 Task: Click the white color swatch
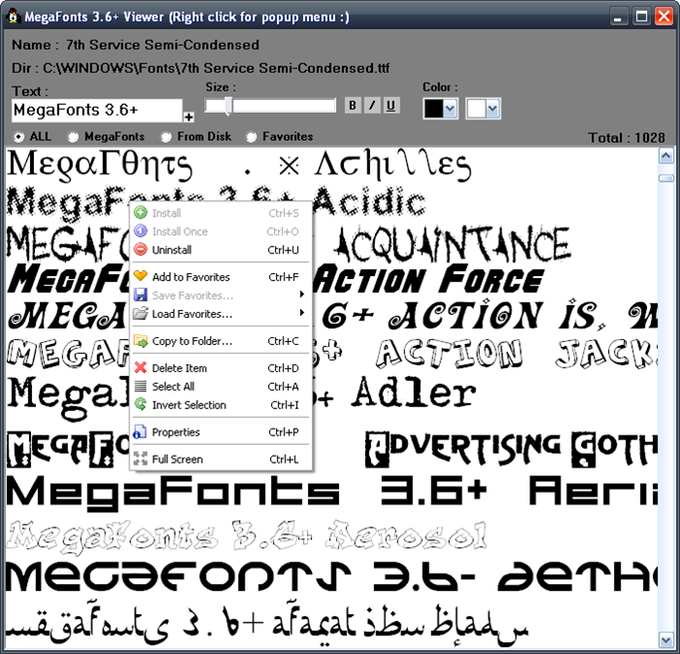tap(476, 108)
